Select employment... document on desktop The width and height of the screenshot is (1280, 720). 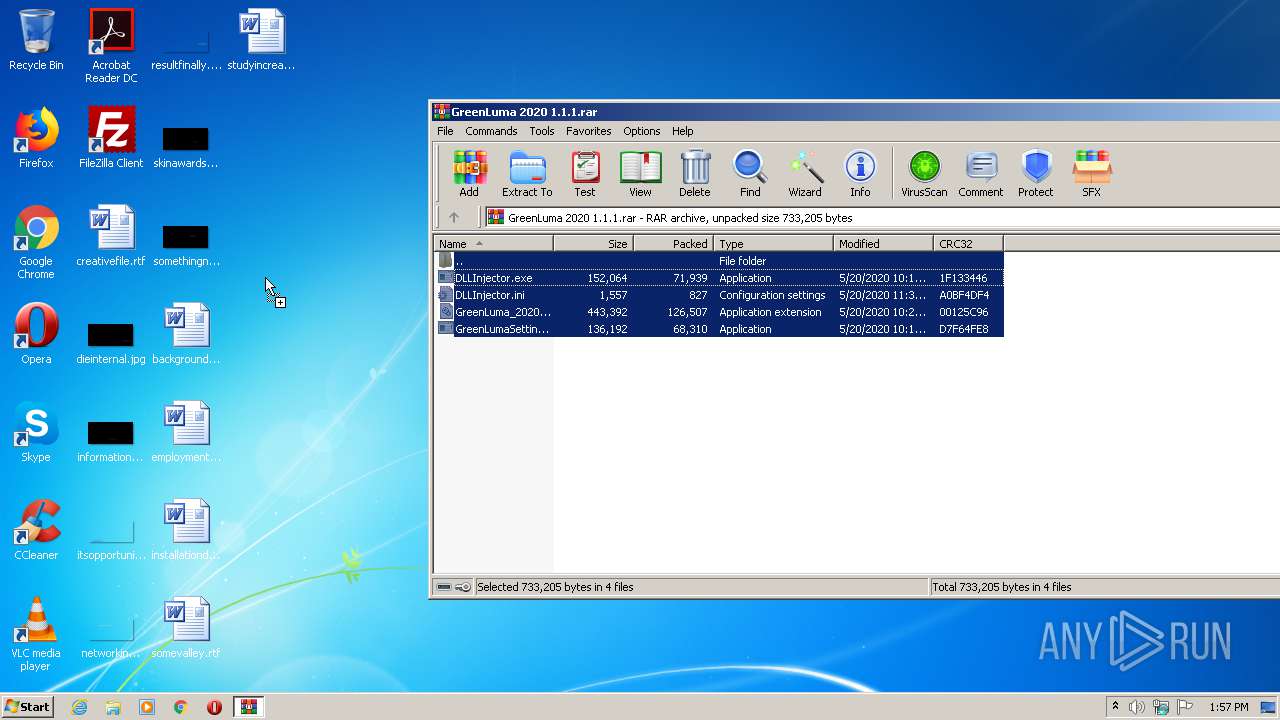coord(186,432)
